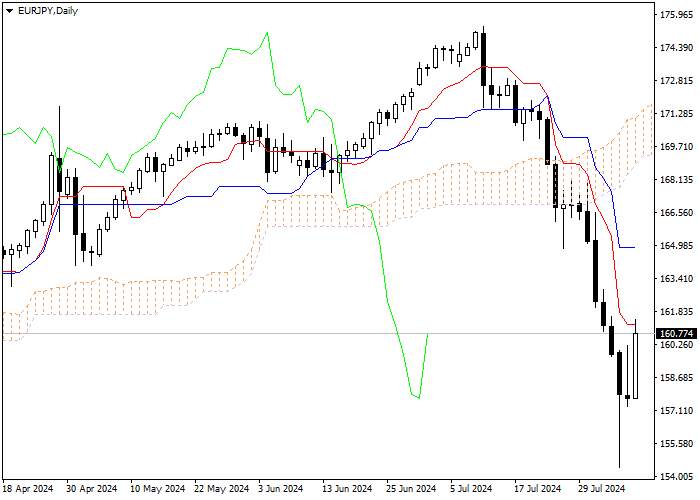Click the 160.260 price axis label
Screen dimensions: 700x500
pyautogui.click(x=676, y=345)
